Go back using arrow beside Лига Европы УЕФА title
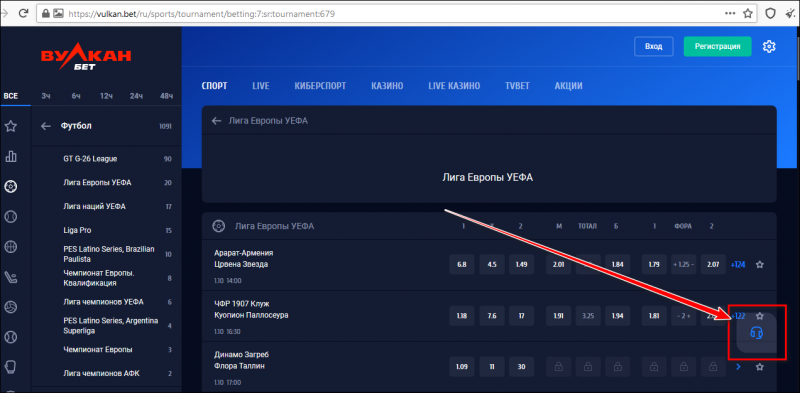The image size is (800, 393). pyautogui.click(x=216, y=121)
